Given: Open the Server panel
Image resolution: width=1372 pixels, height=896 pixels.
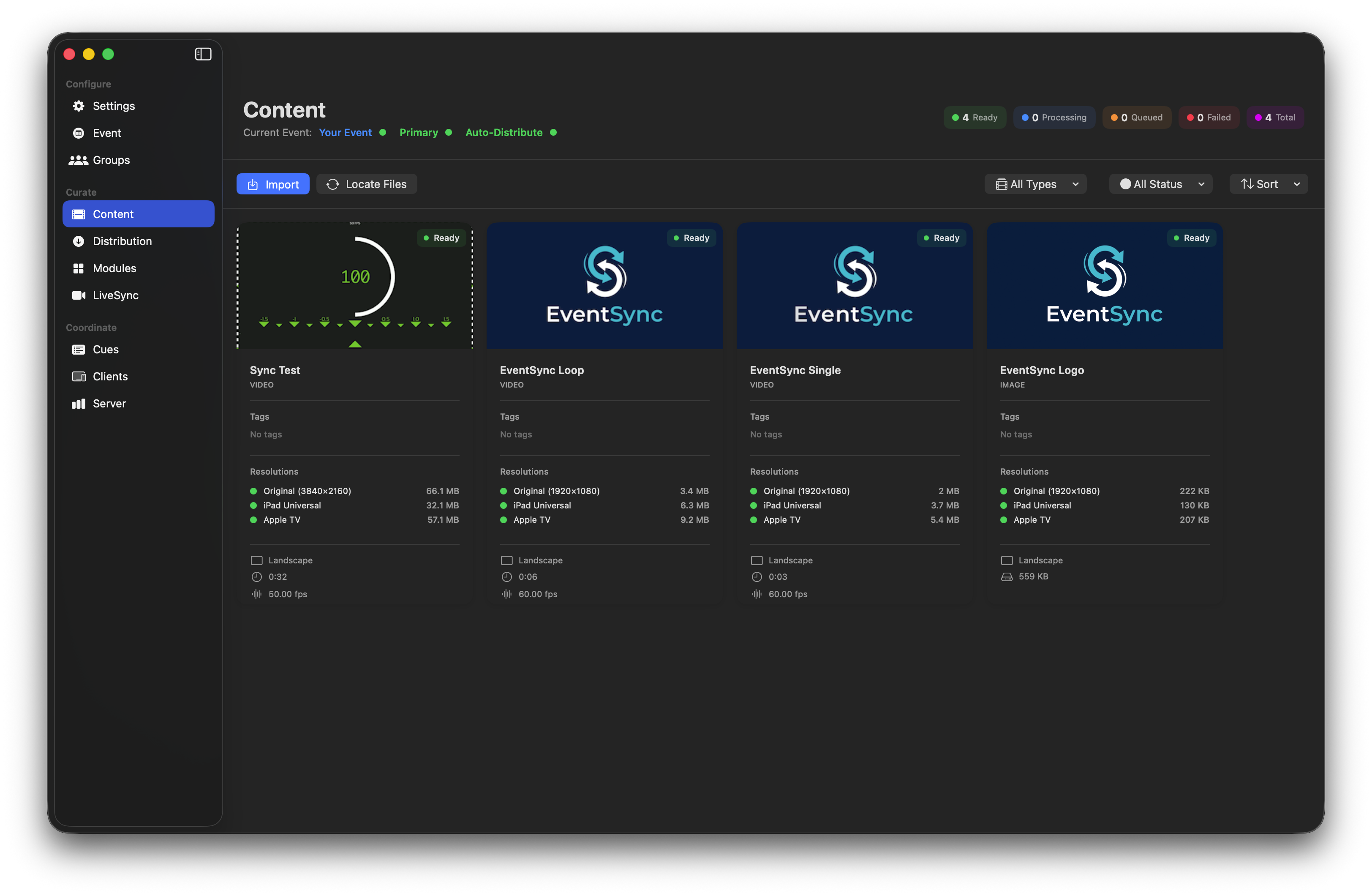Looking at the screenshot, I should coord(109,403).
